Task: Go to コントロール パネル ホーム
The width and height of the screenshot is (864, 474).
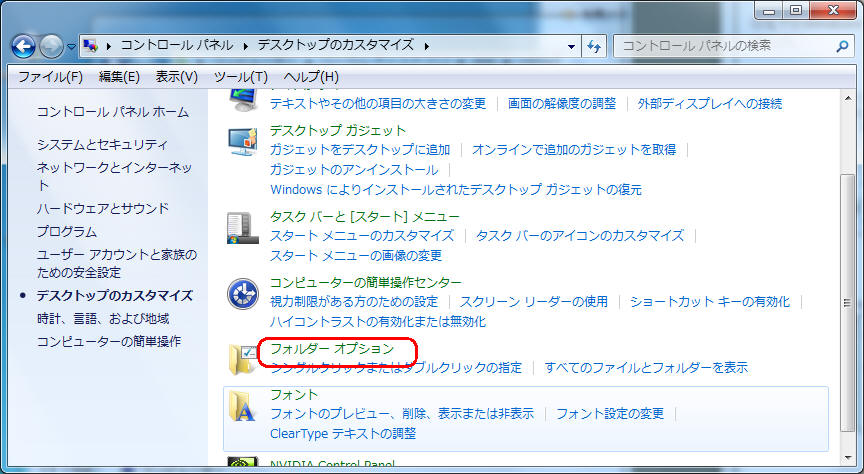Action: coord(112,112)
